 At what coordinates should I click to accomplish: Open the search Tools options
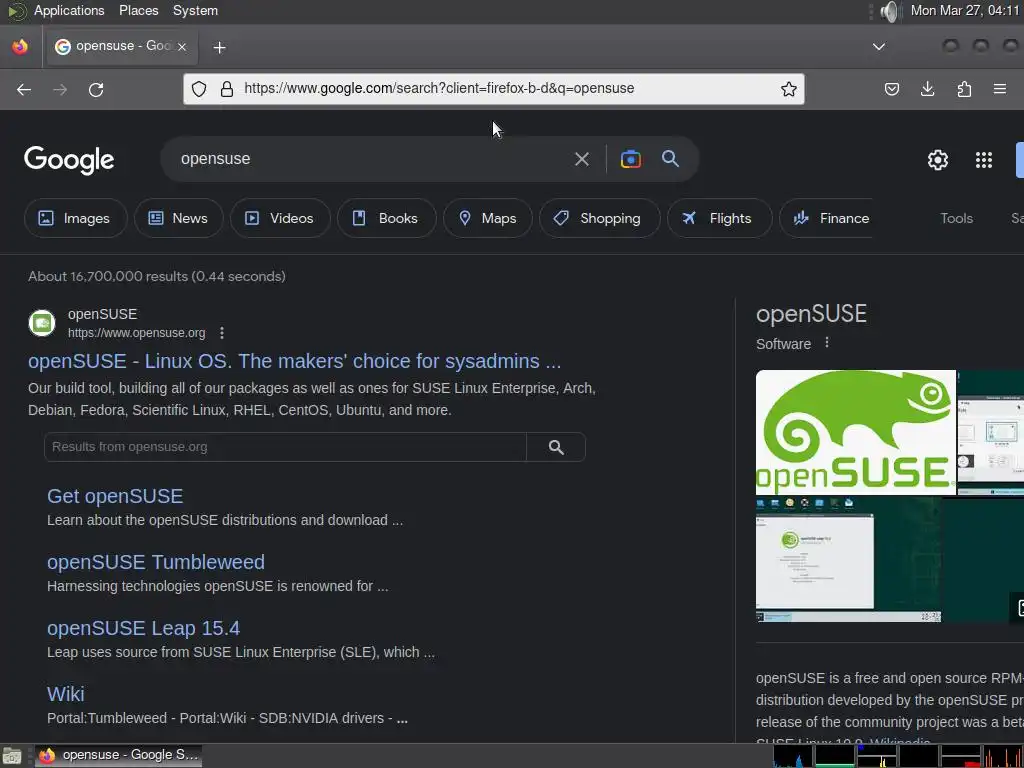point(956,218)
